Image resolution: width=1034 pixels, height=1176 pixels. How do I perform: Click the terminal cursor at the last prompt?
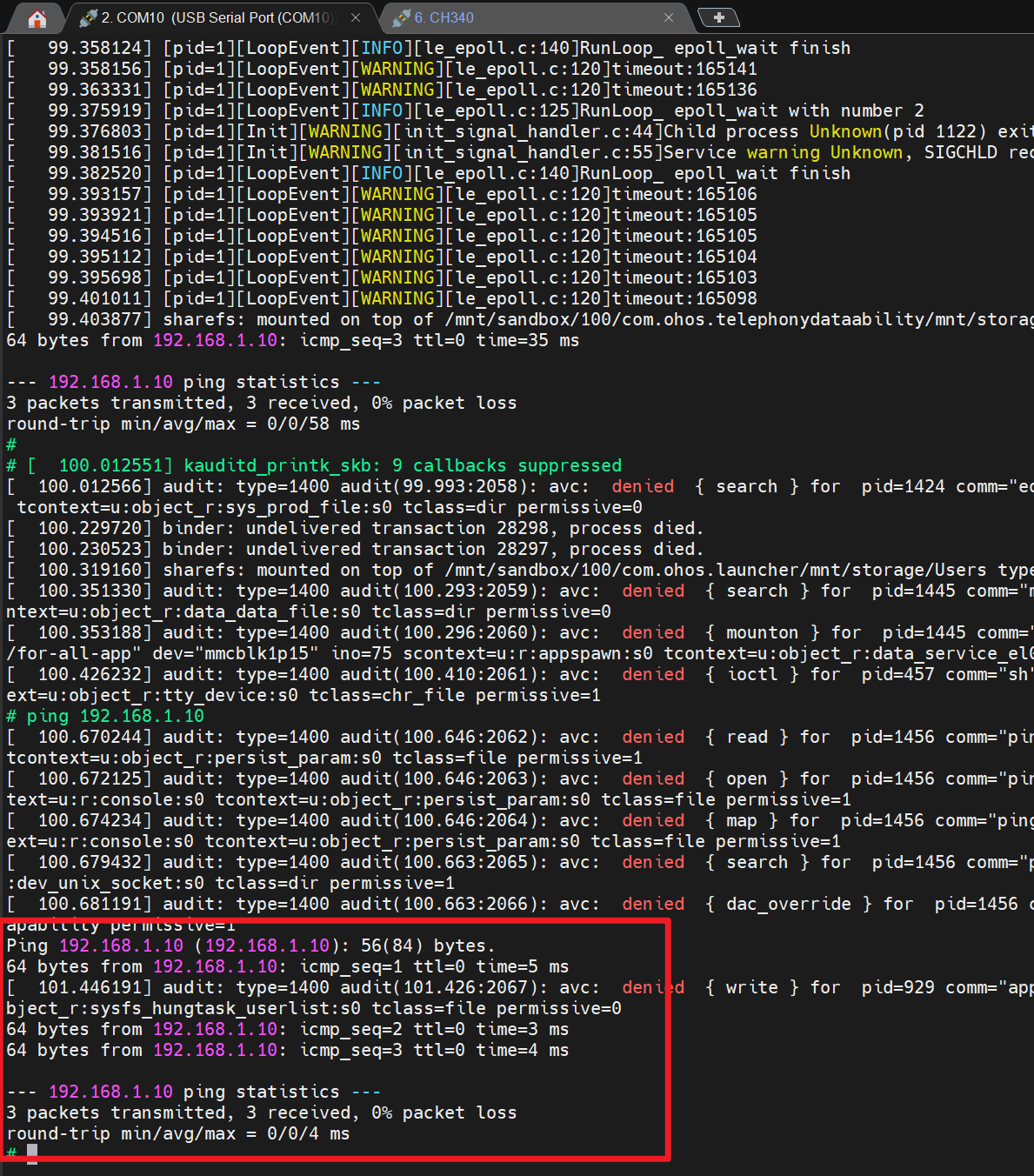pos(32,1154)
